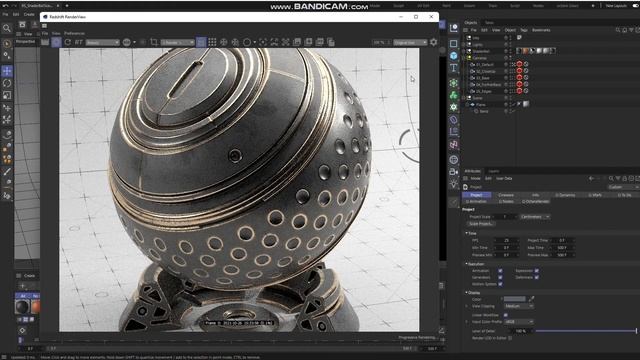Click the grid dots icon in RenderView toolbar

click(x=212, y=42)
